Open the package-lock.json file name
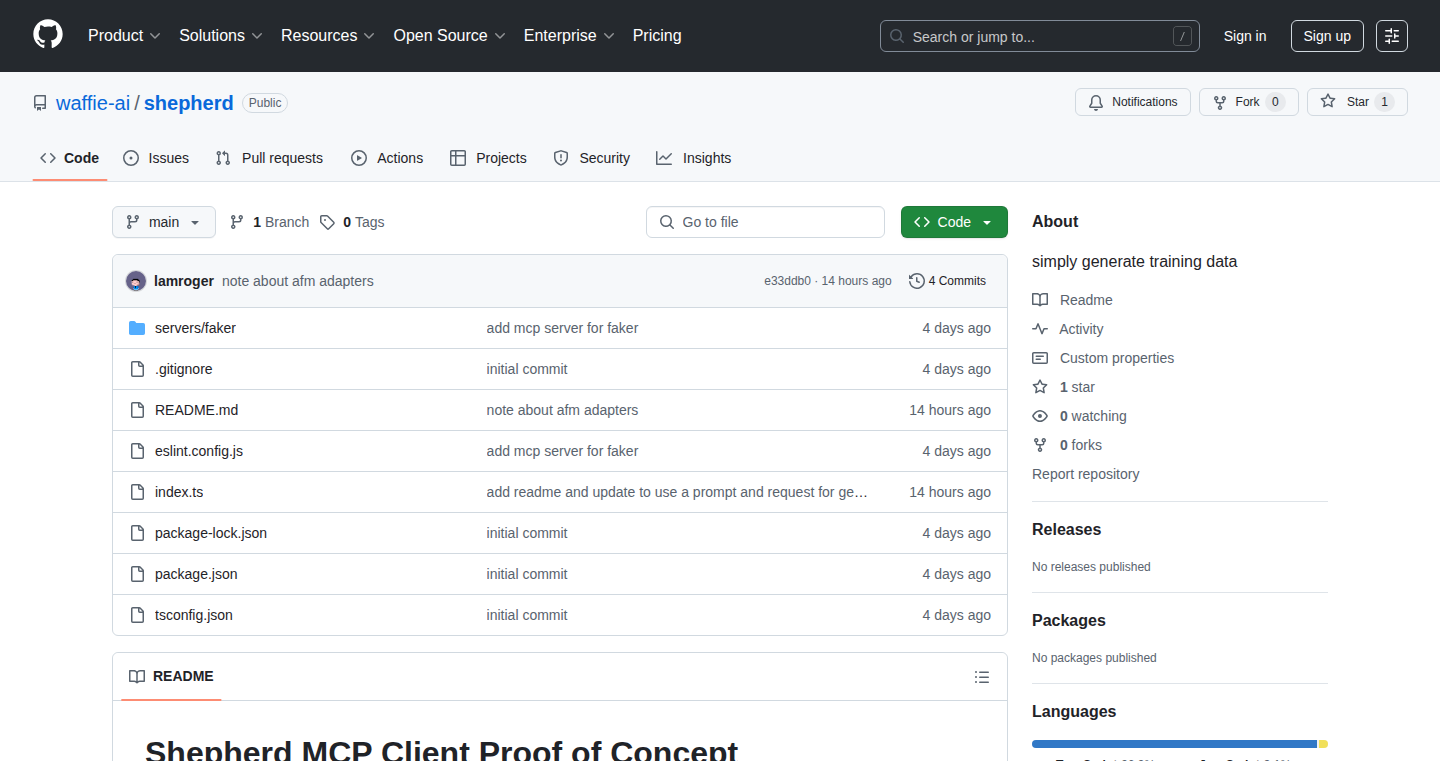Image resolution: width=1440 pixels, height=761 pixels. (211, 533)
